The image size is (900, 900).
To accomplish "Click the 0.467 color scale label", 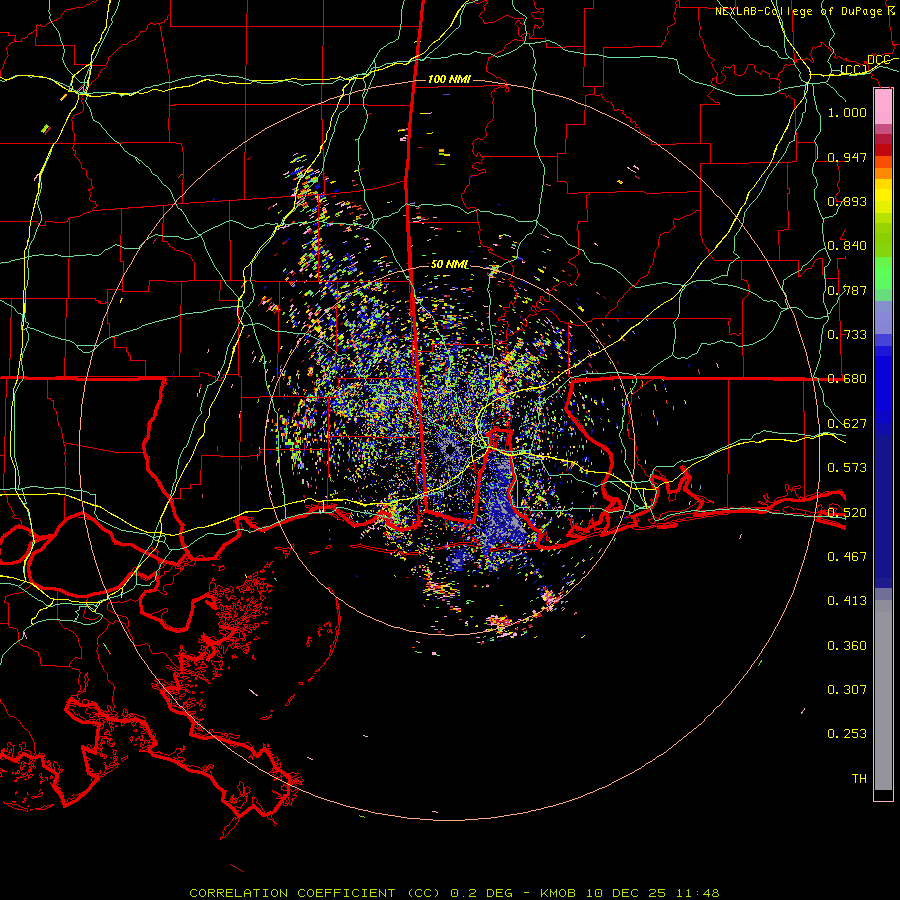I will [847, 557].
